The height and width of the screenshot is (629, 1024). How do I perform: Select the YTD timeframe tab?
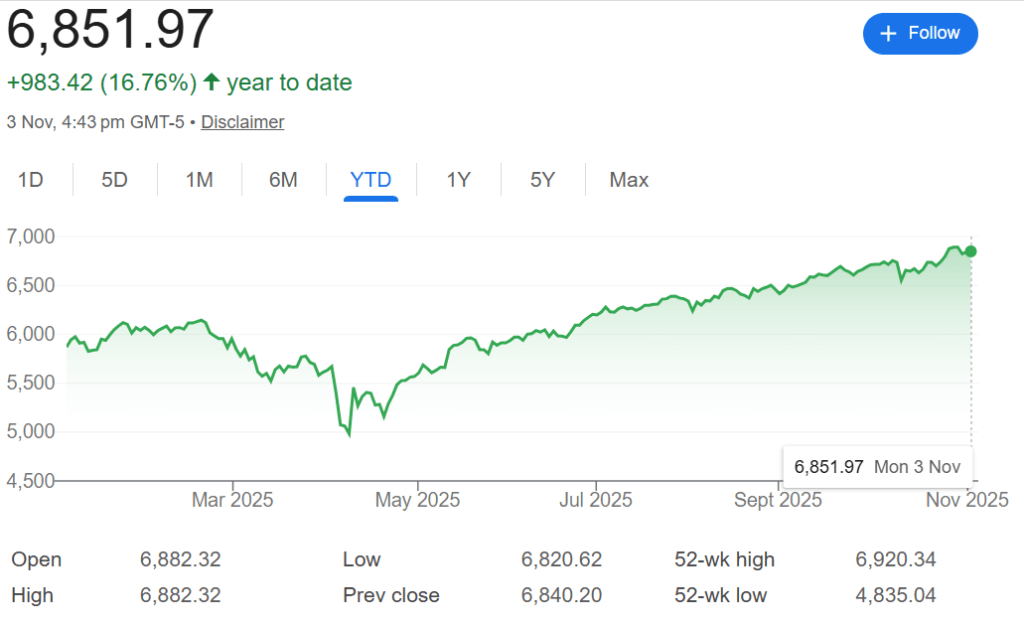(x=370, y=180)
